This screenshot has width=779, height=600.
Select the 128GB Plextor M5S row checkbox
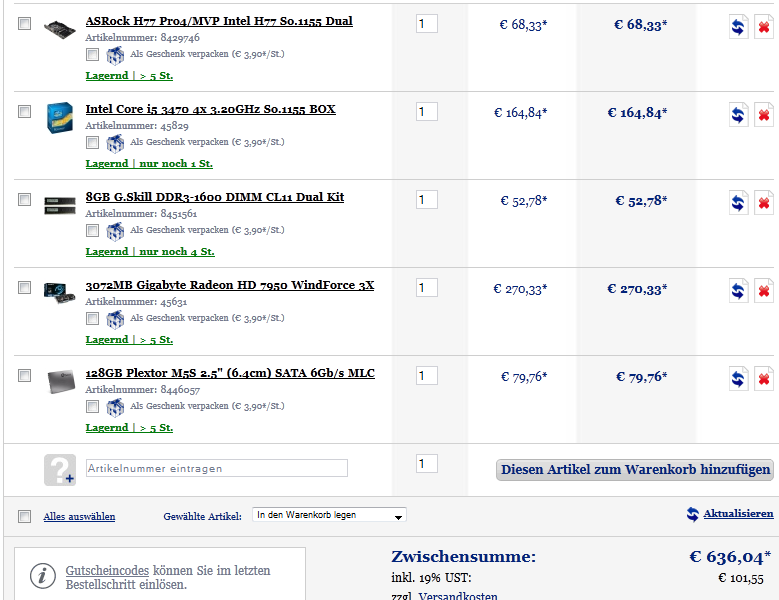pyautogui.click(x=24, y=375)
